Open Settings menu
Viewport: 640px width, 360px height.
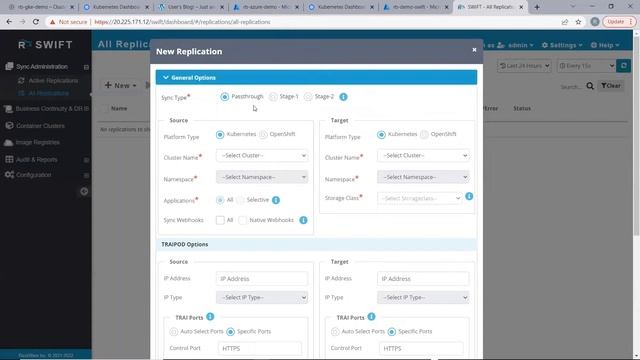(562, 45)
